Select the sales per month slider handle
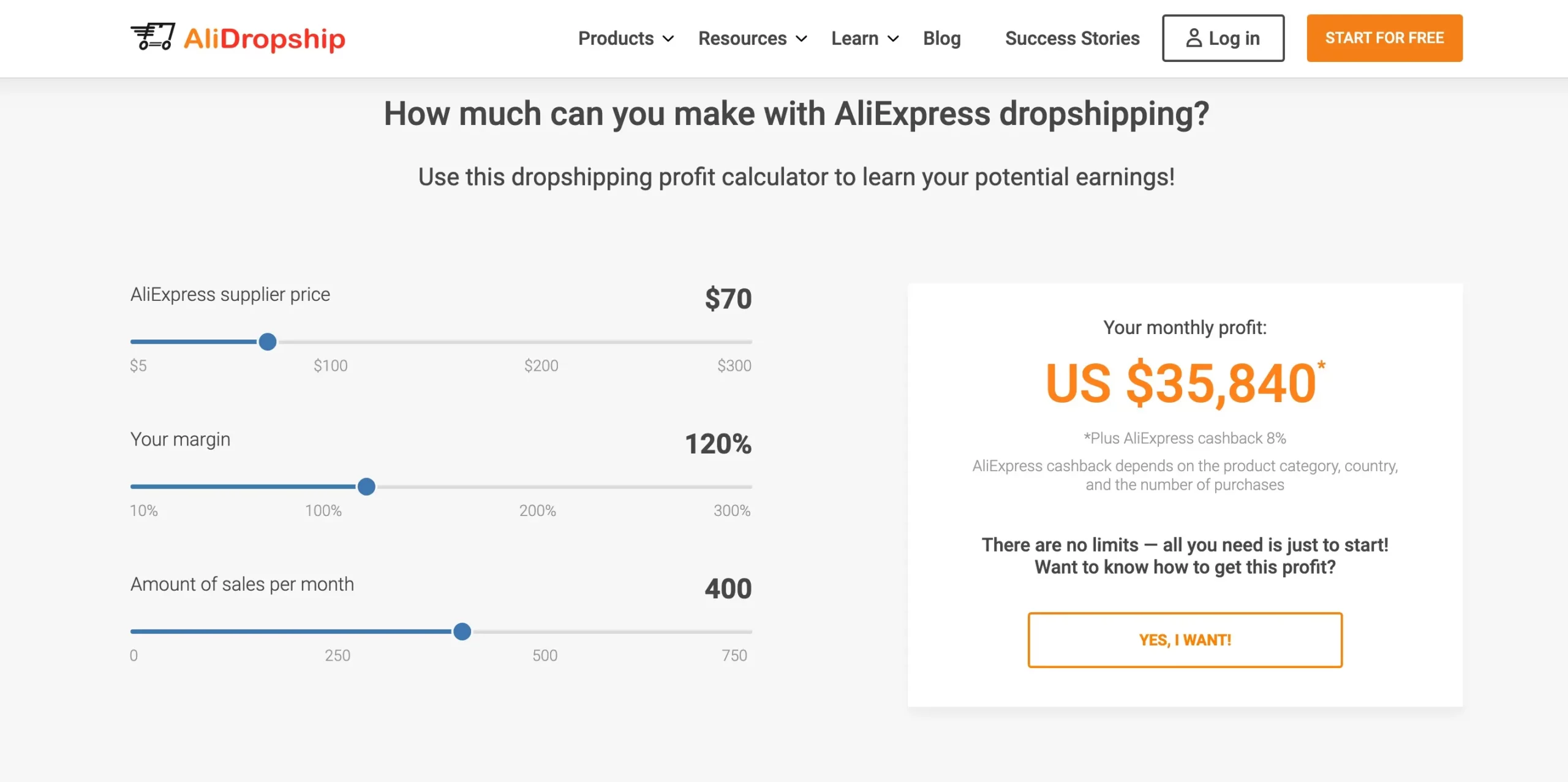1568x782 pixels. pyautogui.click(x=462, y=631)
